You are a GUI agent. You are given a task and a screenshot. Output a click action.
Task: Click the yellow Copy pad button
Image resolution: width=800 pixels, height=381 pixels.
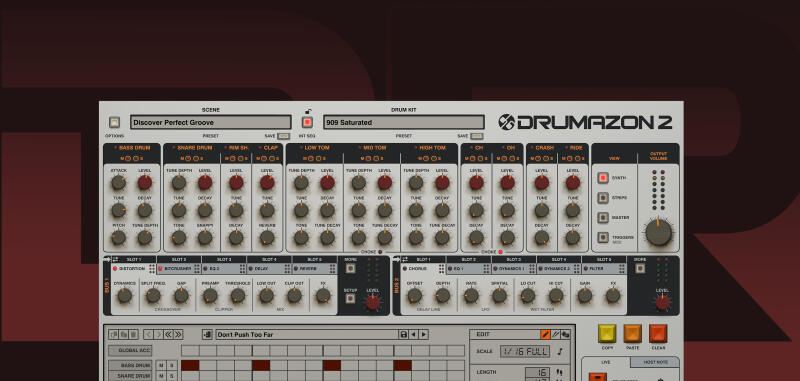point(607,334)
